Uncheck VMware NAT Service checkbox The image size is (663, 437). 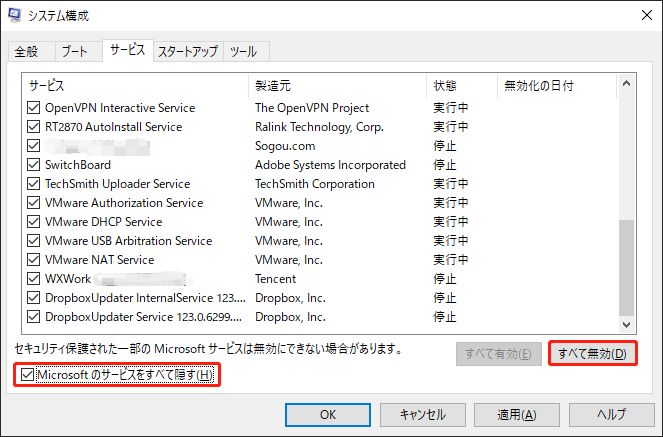33,260
